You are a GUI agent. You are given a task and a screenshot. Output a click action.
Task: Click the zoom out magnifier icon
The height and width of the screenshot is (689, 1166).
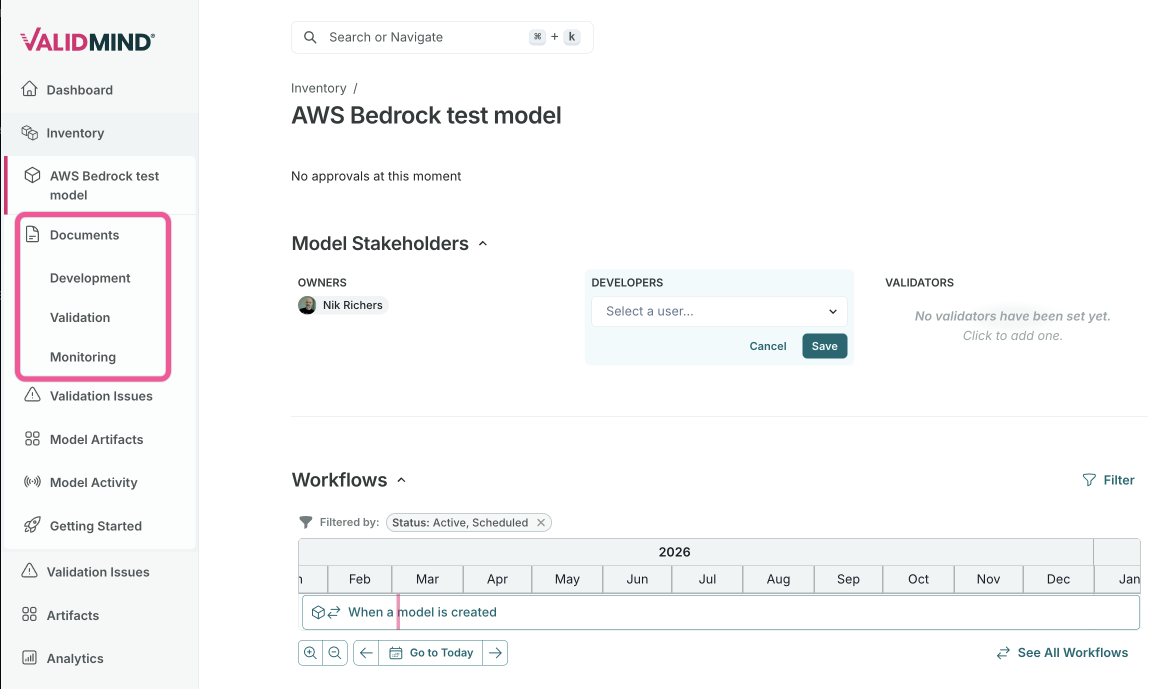[x=335, y=653]
